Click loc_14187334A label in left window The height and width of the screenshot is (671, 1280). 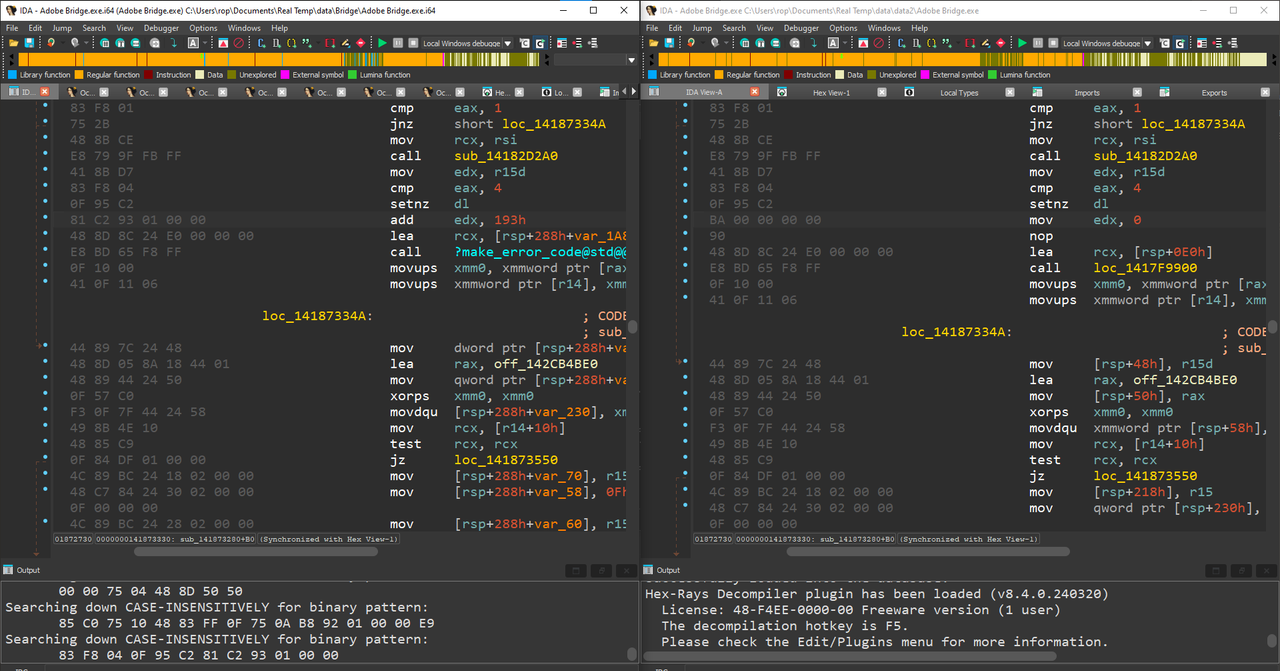318,316
